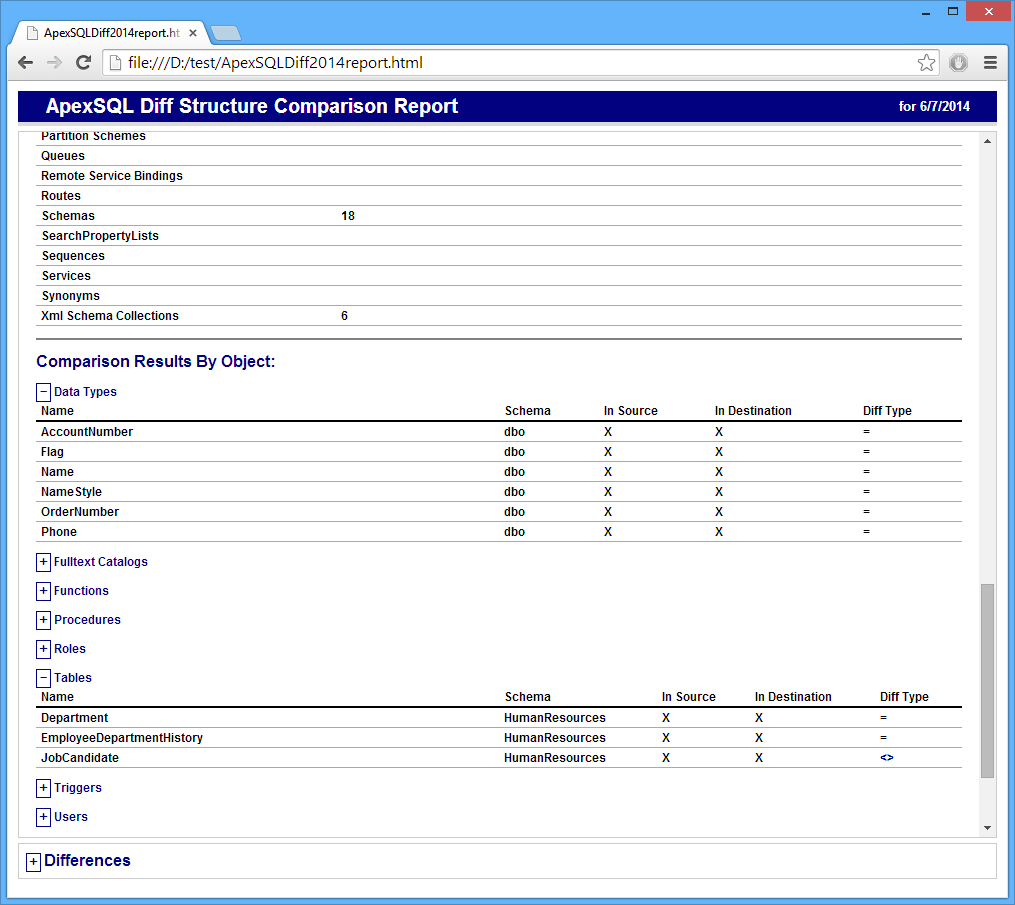
Task: Close the ApexSQLDiff2014report tab
Action: coord(193,33)
